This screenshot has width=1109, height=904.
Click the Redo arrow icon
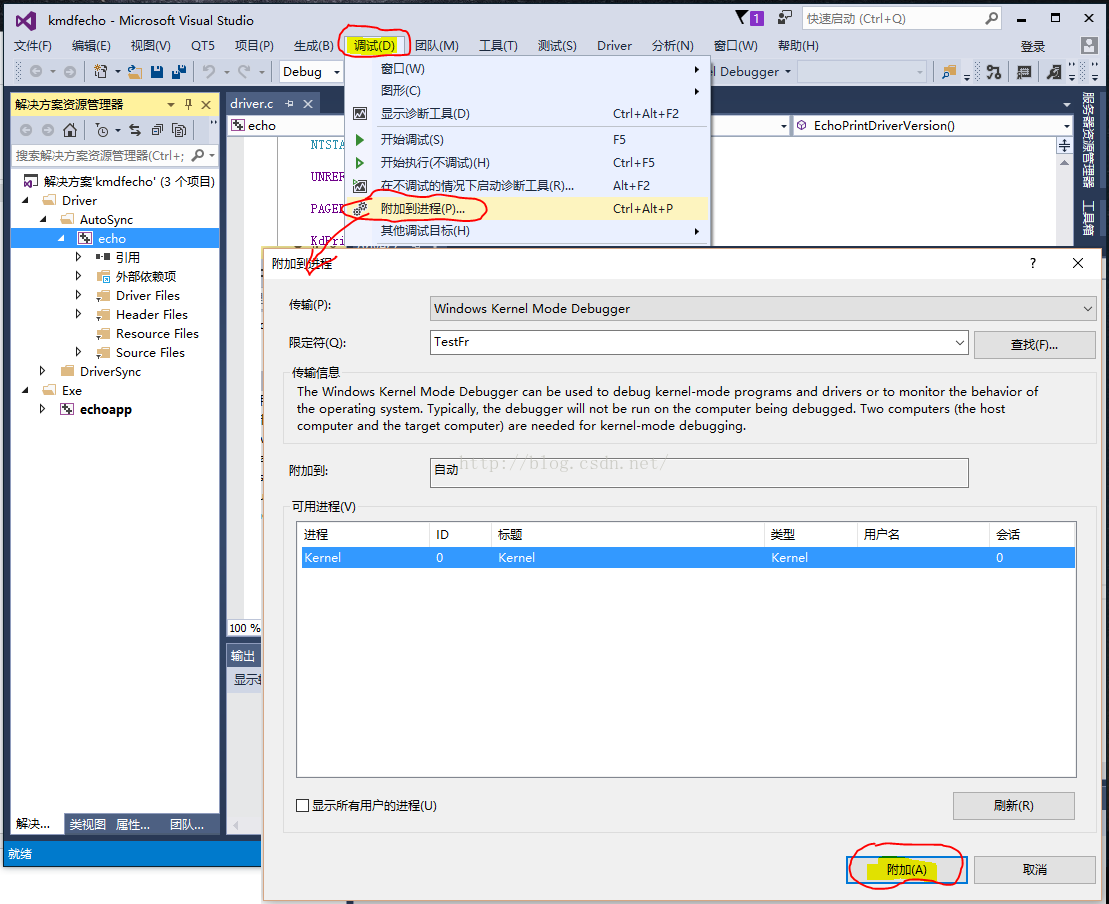(x=244, y=71)
